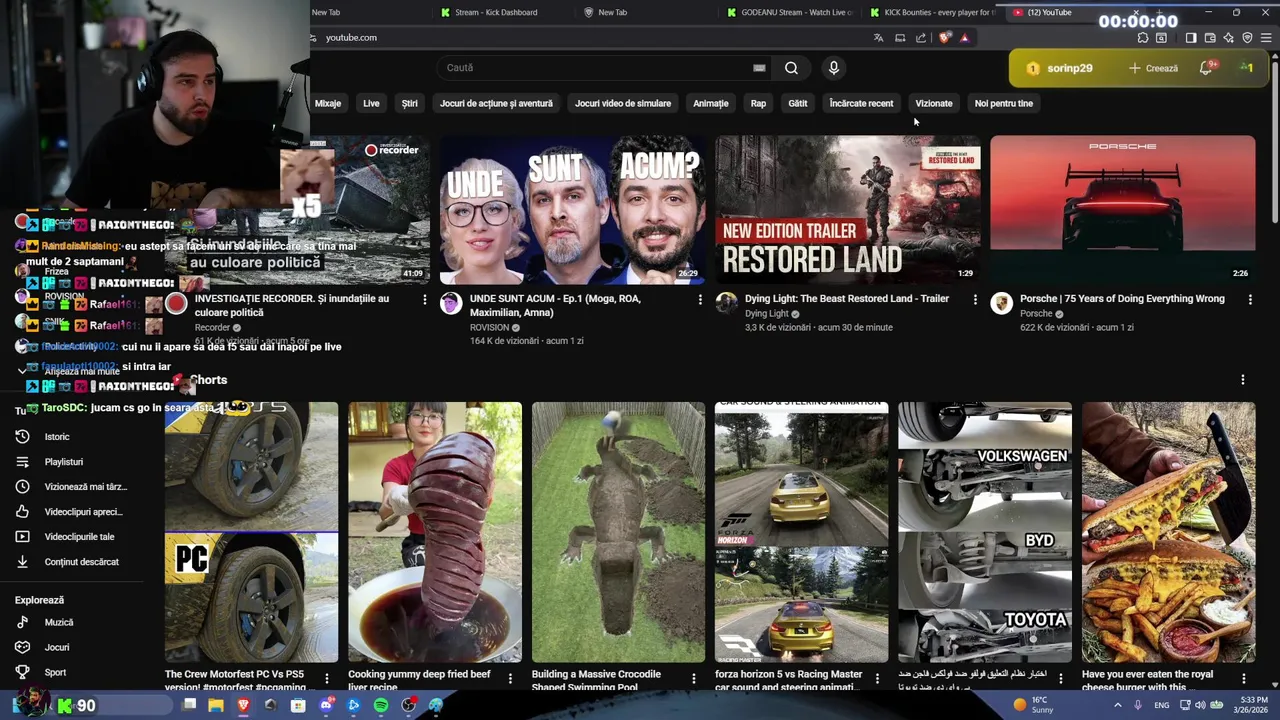This screenshot has width=1280, height=720.
Task: Click the Brave Shields lion icon
Action: [945, 38]
